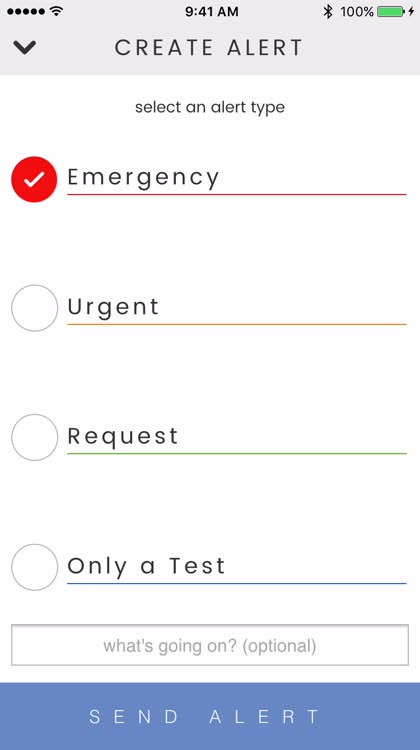
Task: Tap the Emergency alert type label
Action: coord(143,178)
